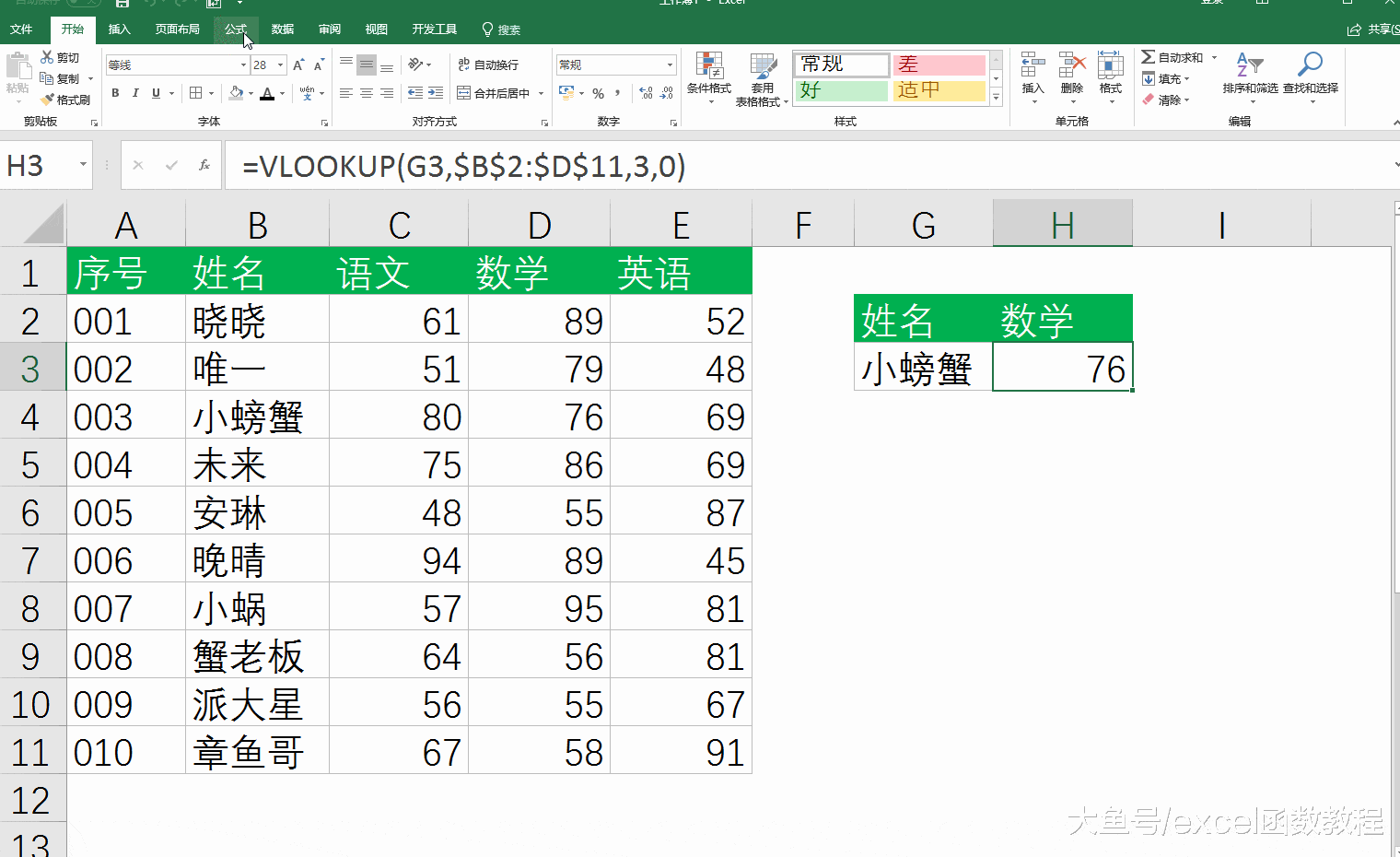This screenshot has height=857, width=1400.
Task: Open Conditional Formatting (条件格式)
Action: pos(709,78)
